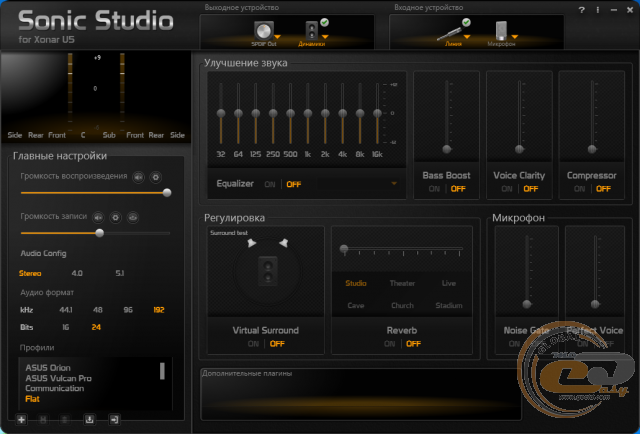Open recording volume gear settings
The height and width of the screenshot is (434, 640).
click(x=116, y=218)
